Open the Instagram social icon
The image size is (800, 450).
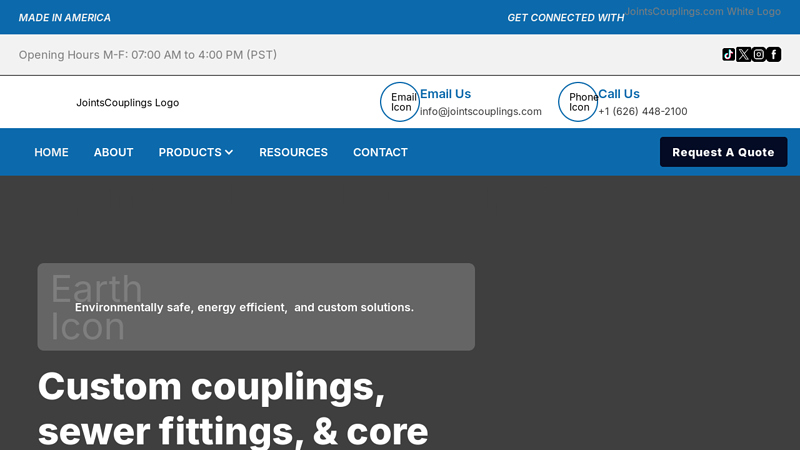point(759,55)
